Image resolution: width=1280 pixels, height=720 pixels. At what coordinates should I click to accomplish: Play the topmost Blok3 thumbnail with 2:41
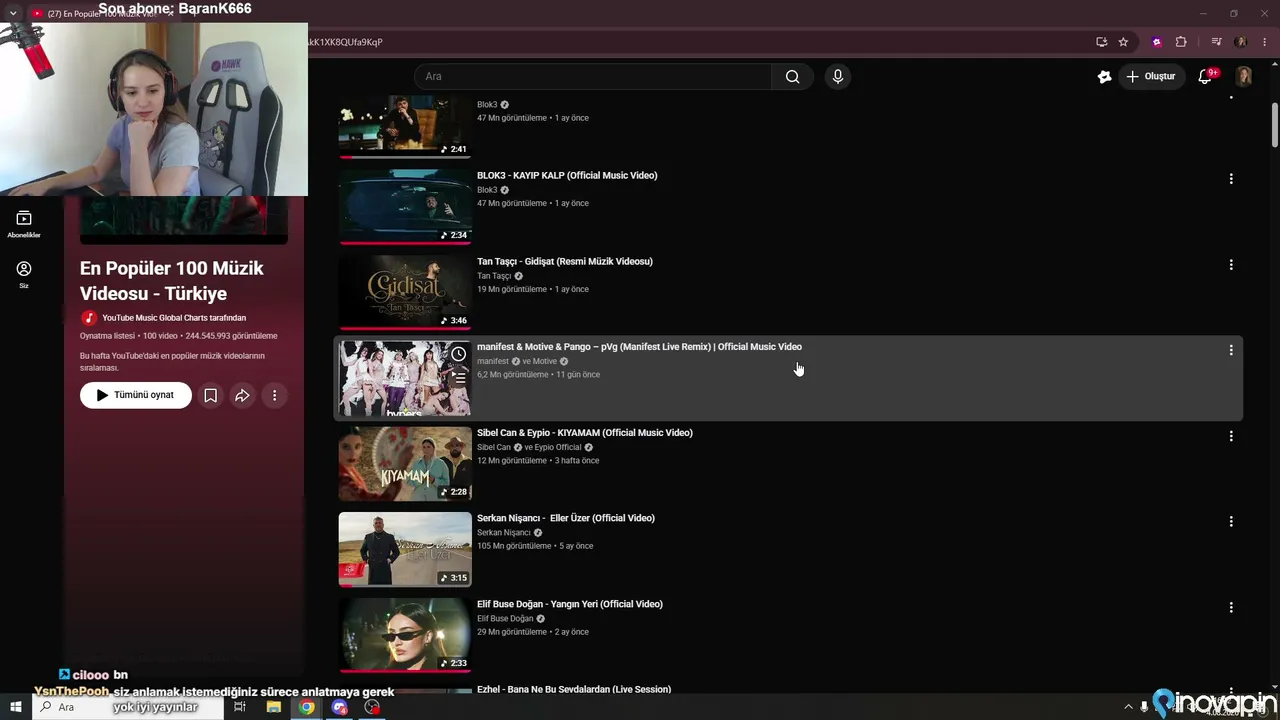tap(405, 126)
